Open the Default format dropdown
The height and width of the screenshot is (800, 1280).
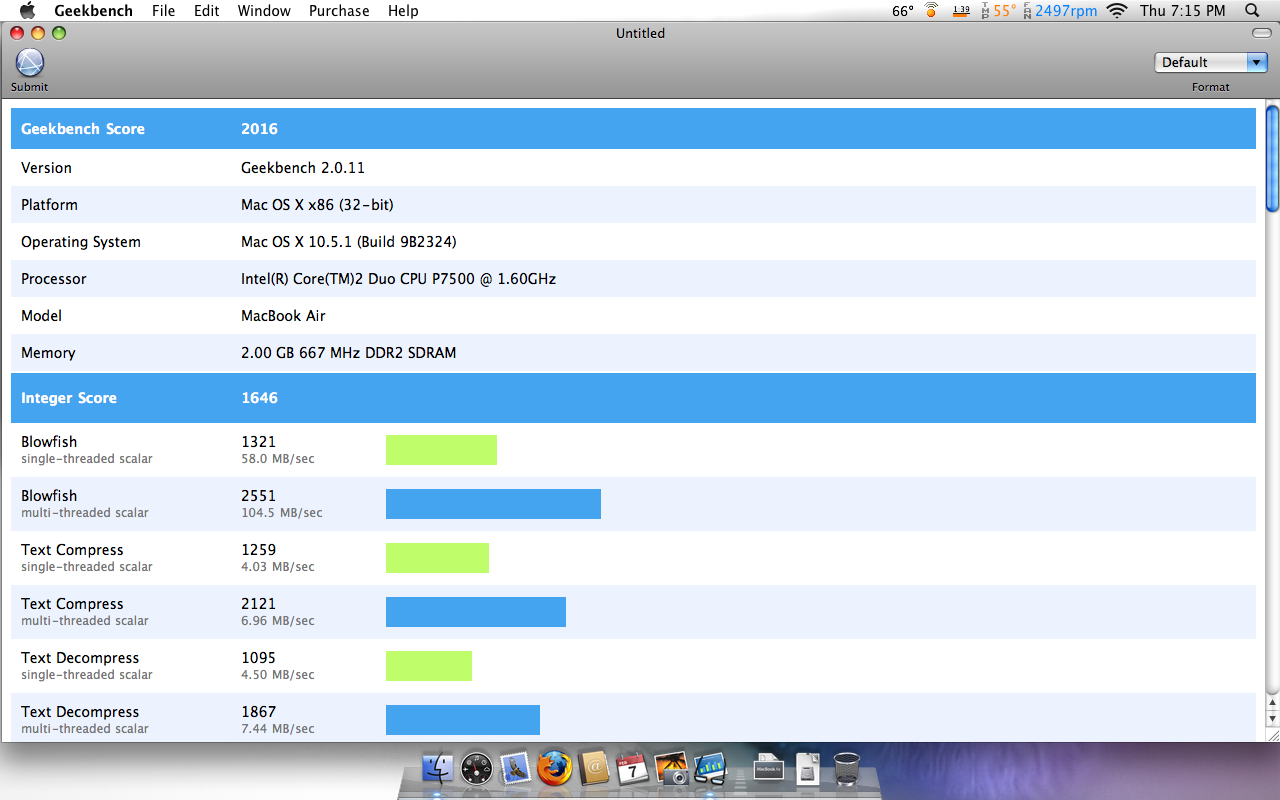click(x=1211, y=62)
